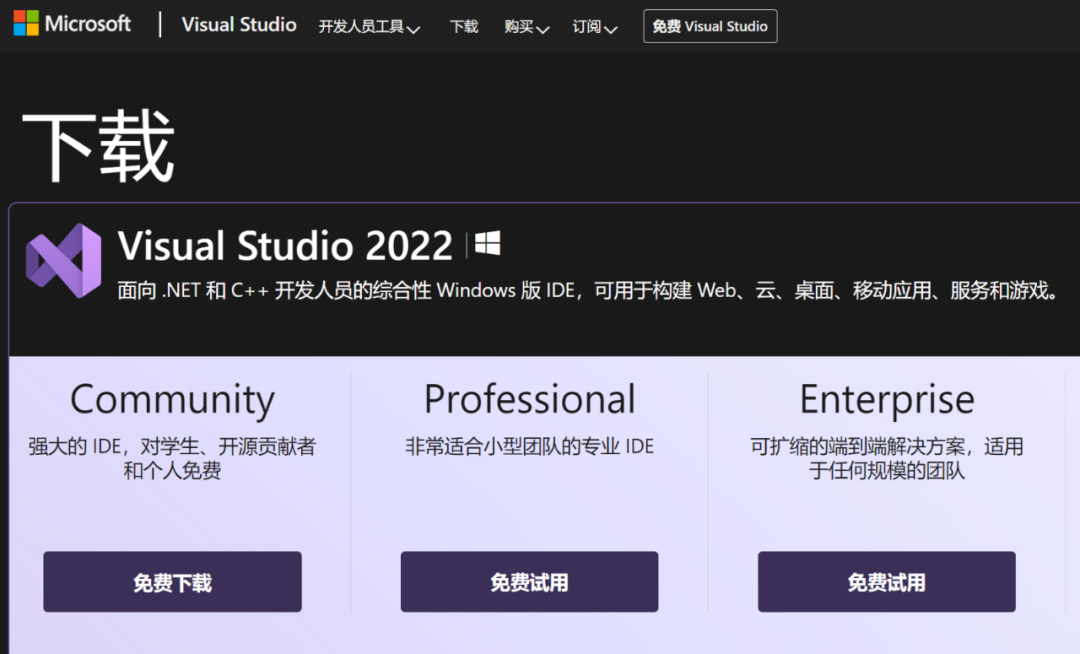
Task: Click the purple Visual Studio logo icon
Action: (x=64, y=260)
